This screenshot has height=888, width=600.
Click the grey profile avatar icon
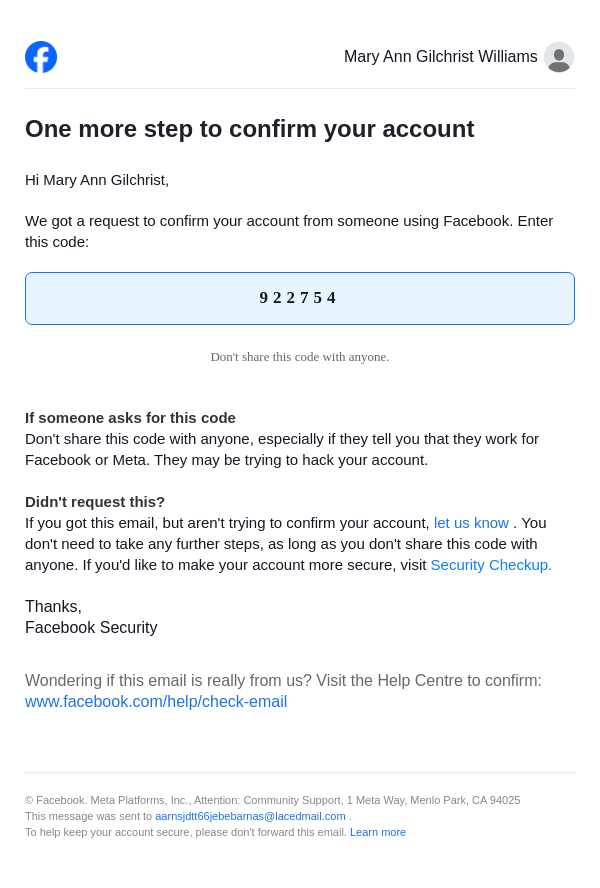pyautogui.click(x=559, y=57)
